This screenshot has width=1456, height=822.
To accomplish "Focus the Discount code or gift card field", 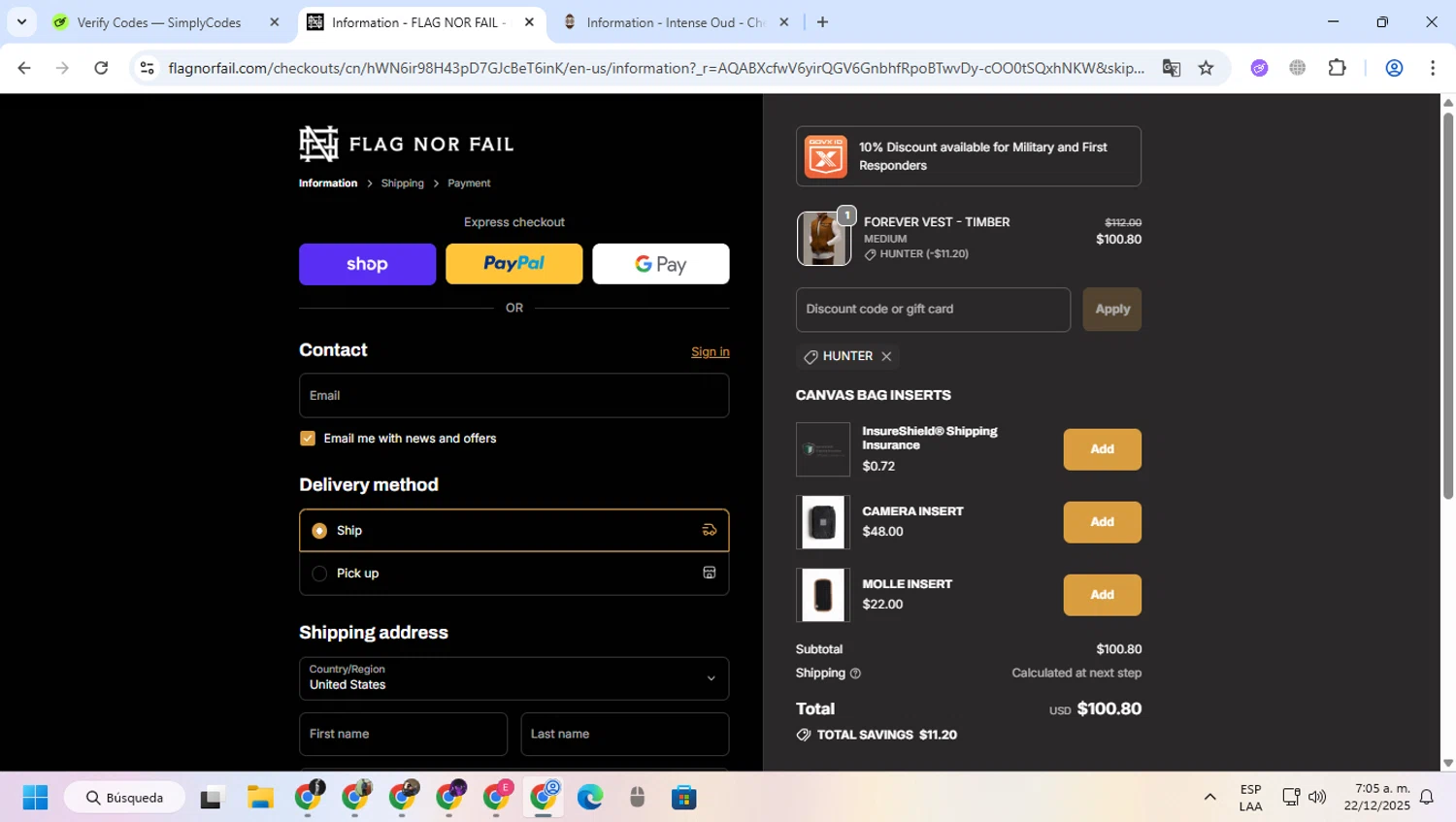I will coord(933,309).
